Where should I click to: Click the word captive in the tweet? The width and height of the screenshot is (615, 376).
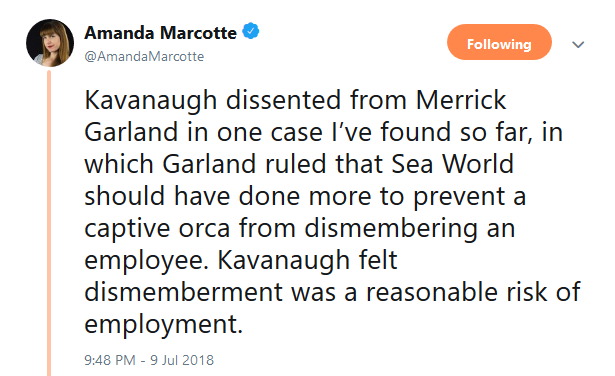click(x=127, y=229)
